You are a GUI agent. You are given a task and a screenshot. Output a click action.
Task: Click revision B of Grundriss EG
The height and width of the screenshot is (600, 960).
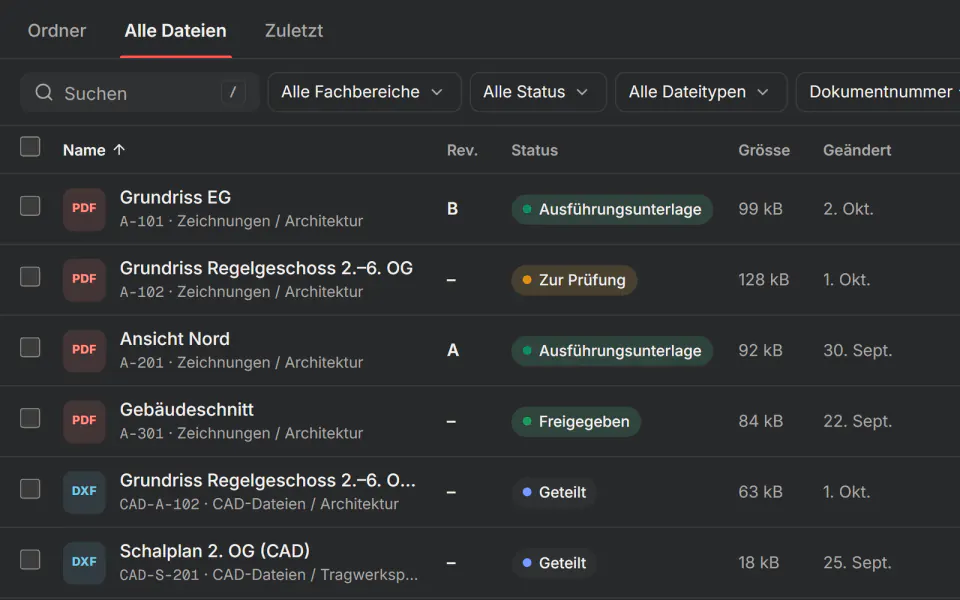pyautogui.click(x=452, y=209)
